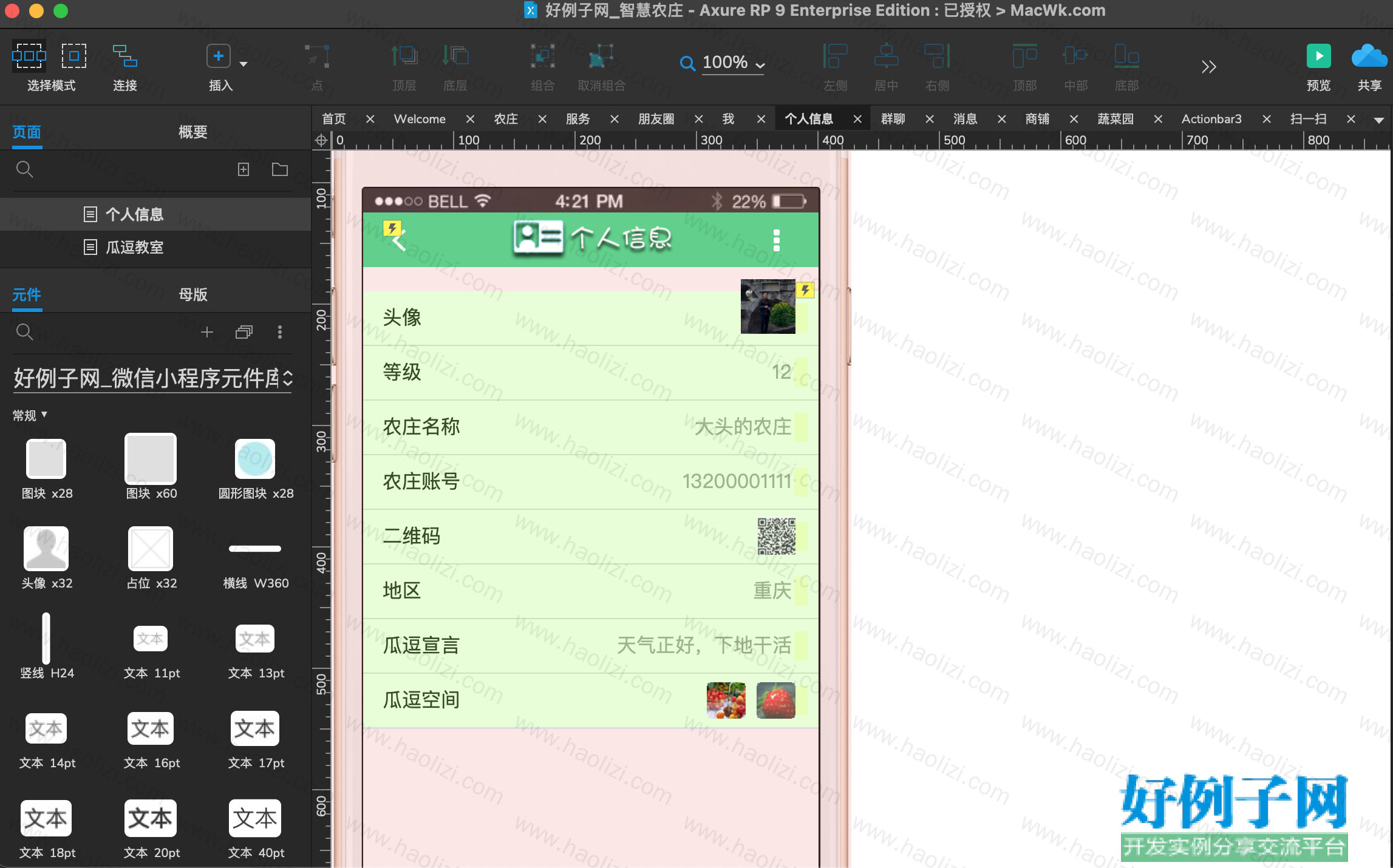
Task: Switch to the 元件 libraries tab
Action: click(27, 294)
